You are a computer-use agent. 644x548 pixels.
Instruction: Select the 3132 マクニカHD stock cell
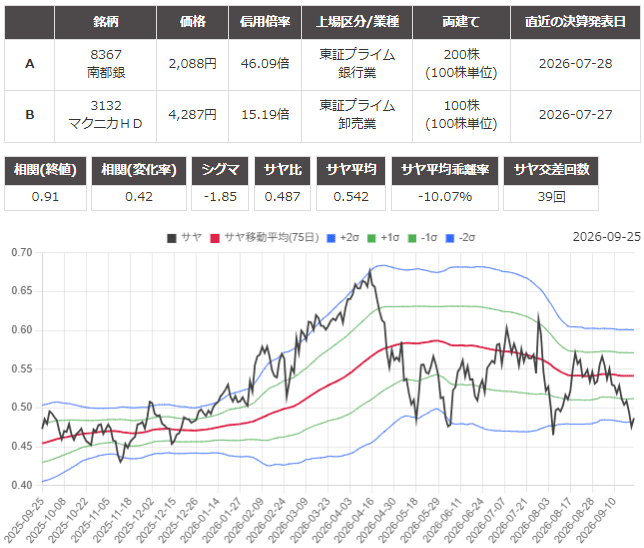point(106,115)
